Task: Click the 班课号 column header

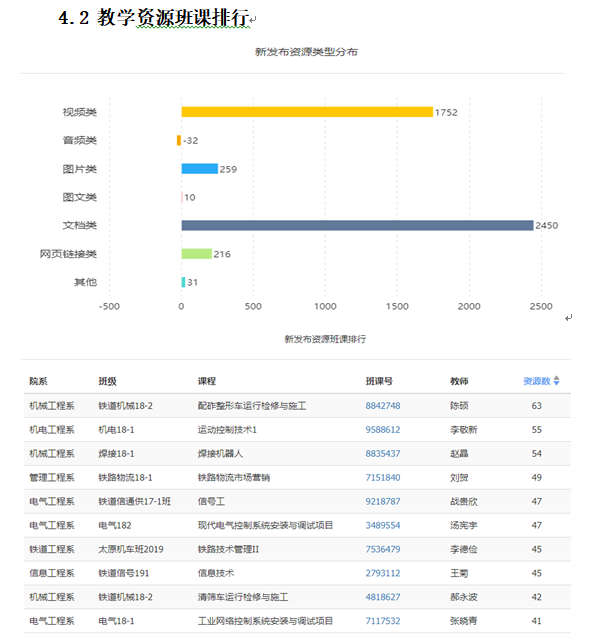Action: (x=379, y=381)
